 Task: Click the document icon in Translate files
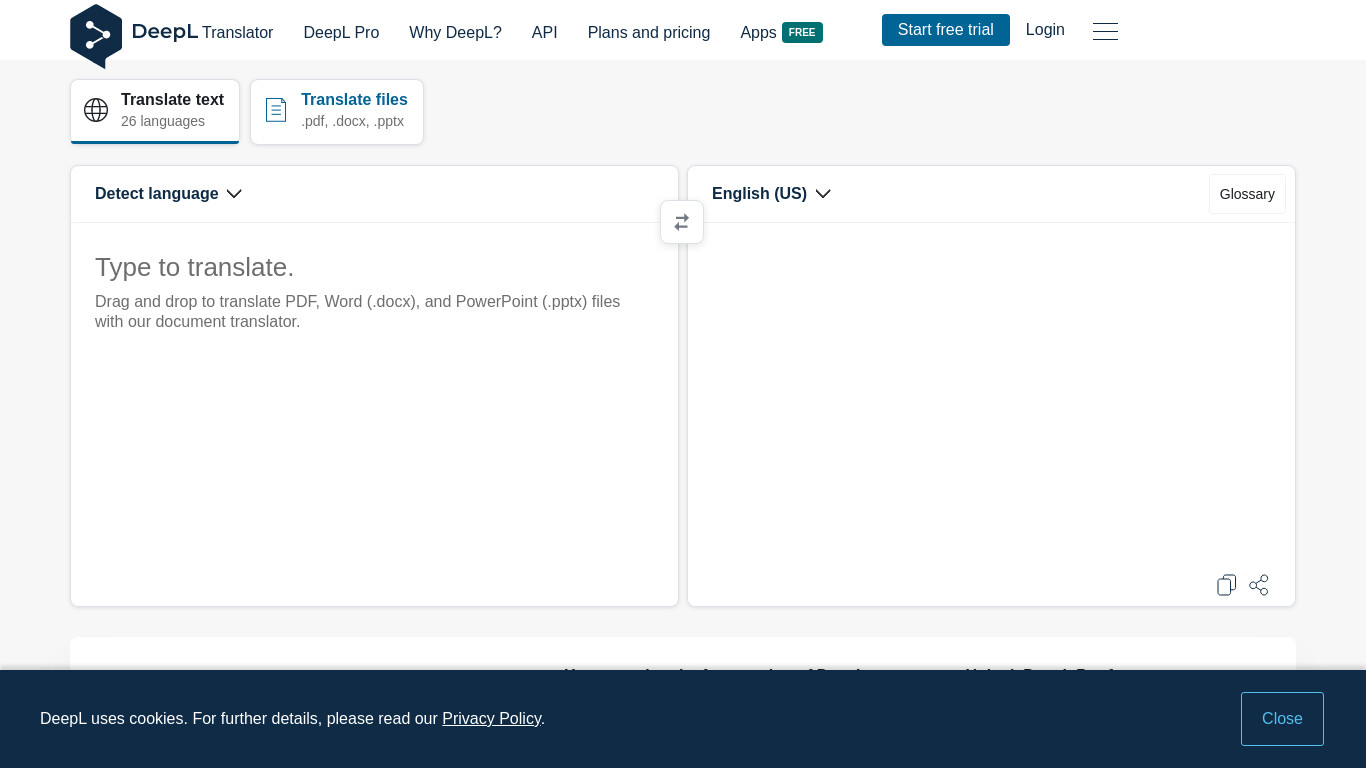[276, 110]
